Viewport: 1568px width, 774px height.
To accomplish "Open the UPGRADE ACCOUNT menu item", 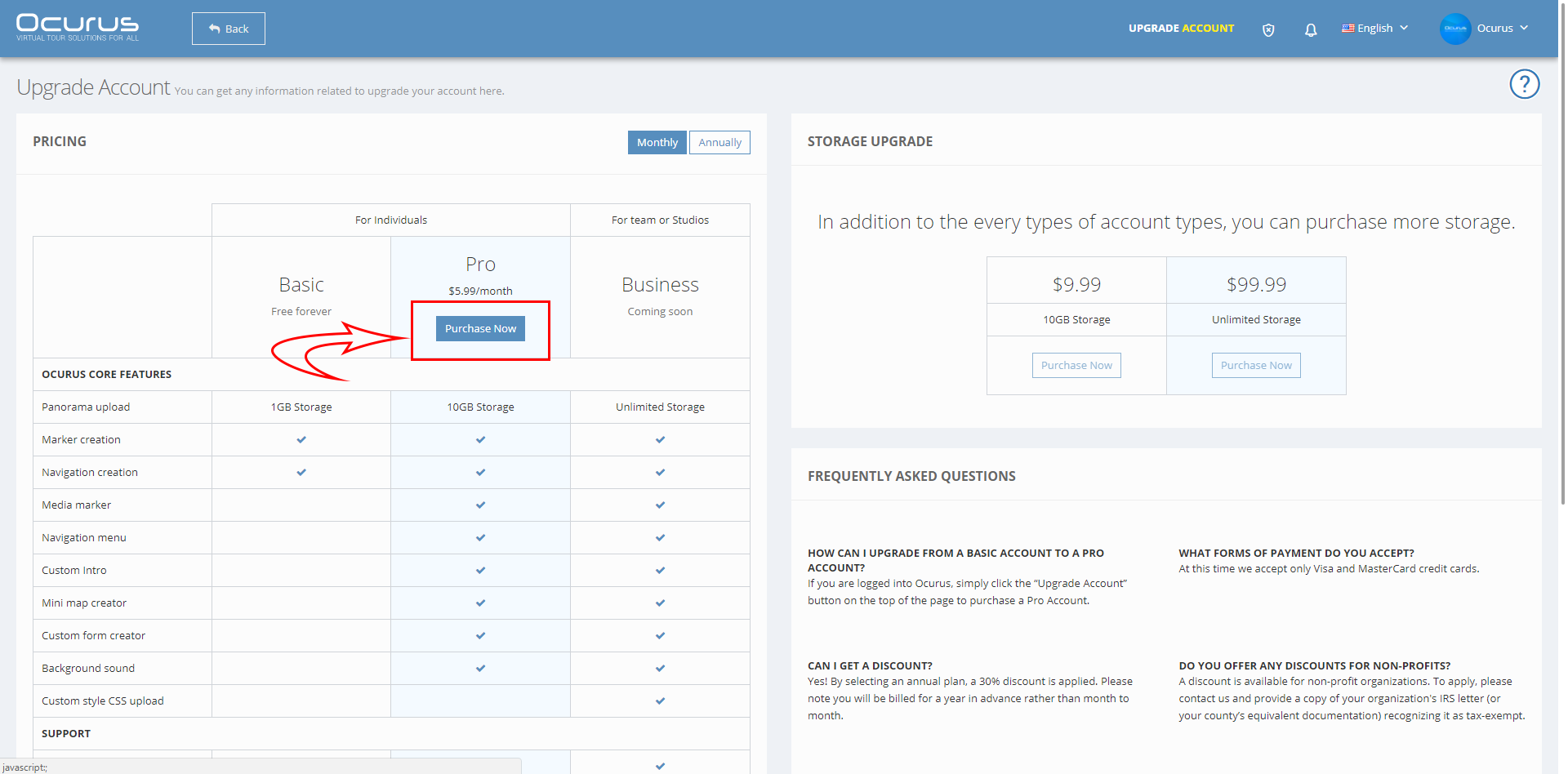I will [1181, 28].
